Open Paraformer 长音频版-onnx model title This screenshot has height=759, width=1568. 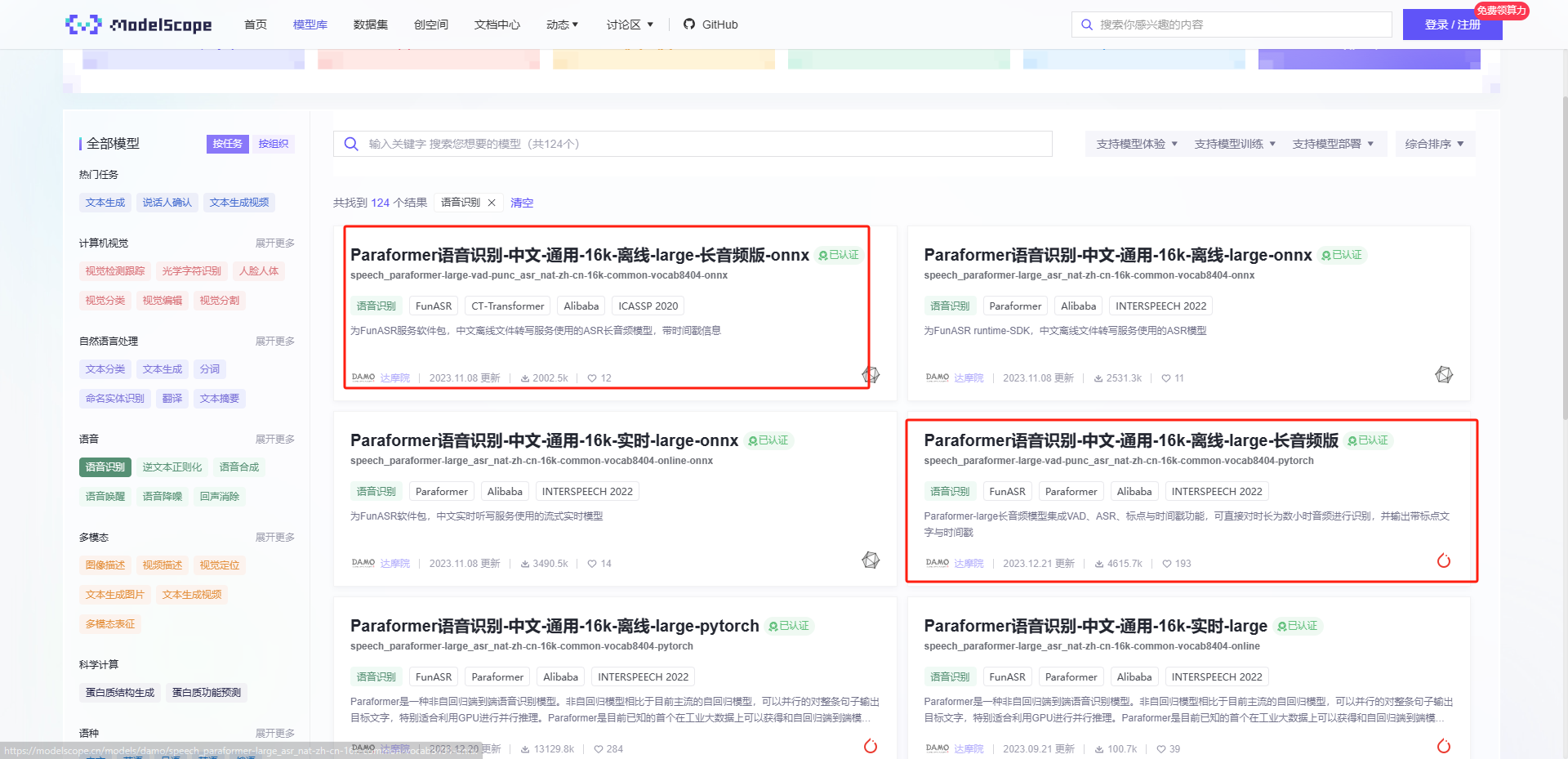click(x=580, y=255)
